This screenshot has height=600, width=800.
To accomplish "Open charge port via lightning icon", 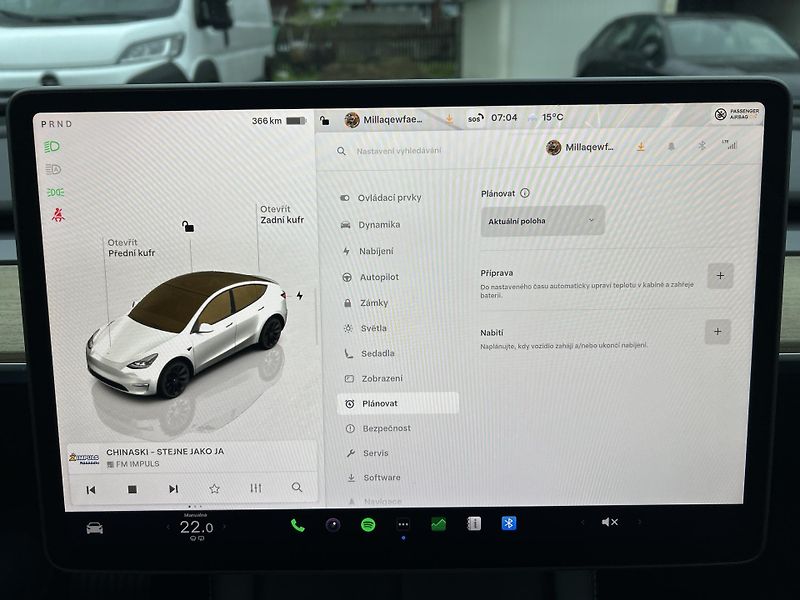I will tap(299, 295).
